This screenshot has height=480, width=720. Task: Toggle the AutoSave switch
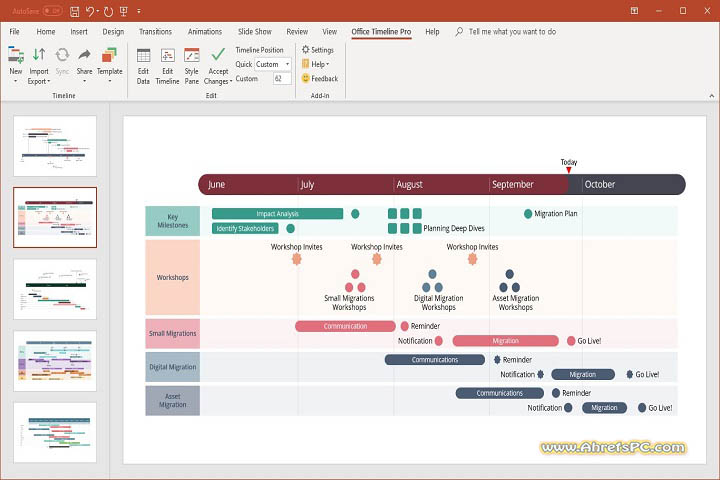click(x=52, y=11)
